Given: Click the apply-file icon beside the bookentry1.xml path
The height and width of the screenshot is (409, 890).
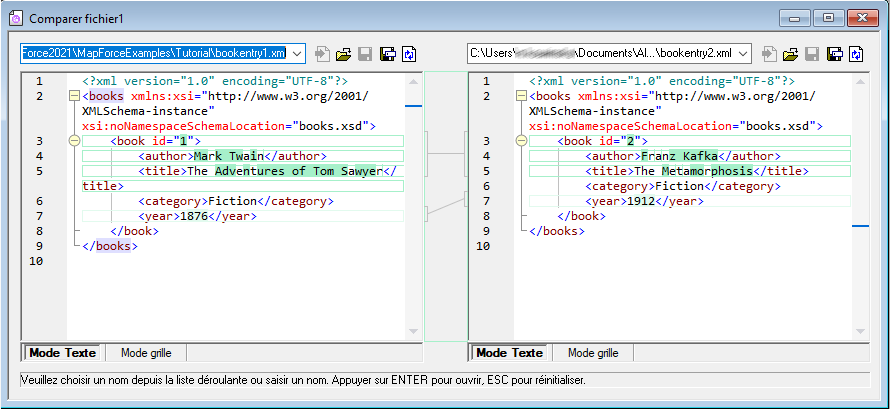Looking at the screenshot, I should pos(322,54).
